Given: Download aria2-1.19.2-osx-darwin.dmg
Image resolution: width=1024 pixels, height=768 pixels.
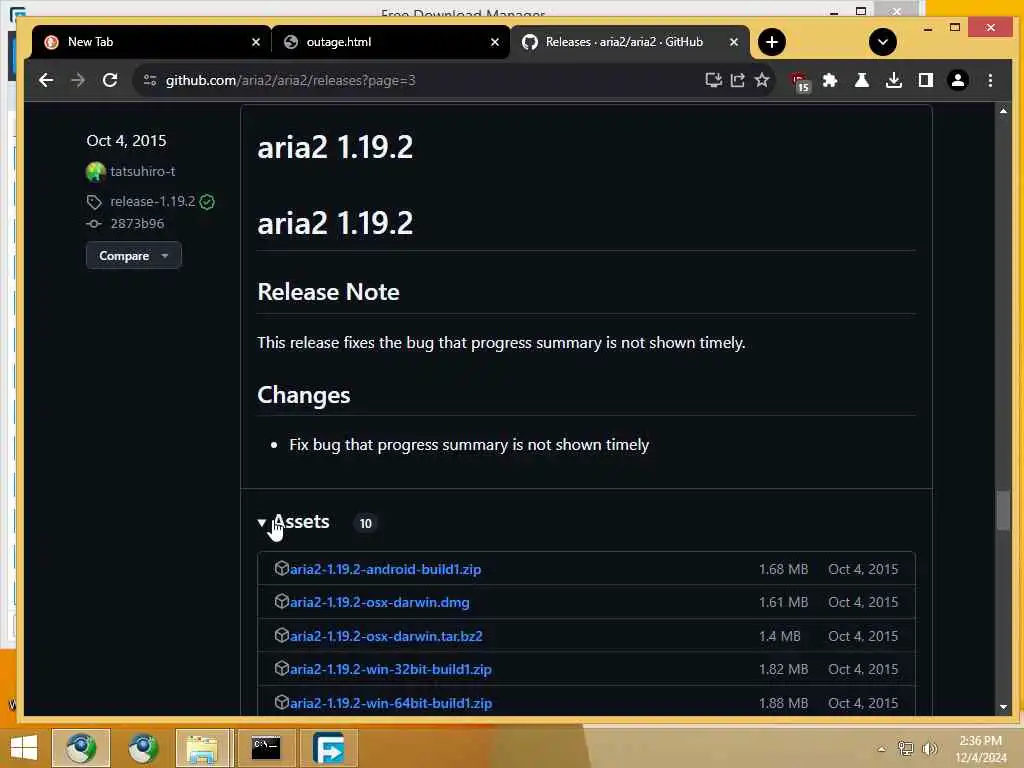Looking at the screenshot, I should (x=379, y=602).
